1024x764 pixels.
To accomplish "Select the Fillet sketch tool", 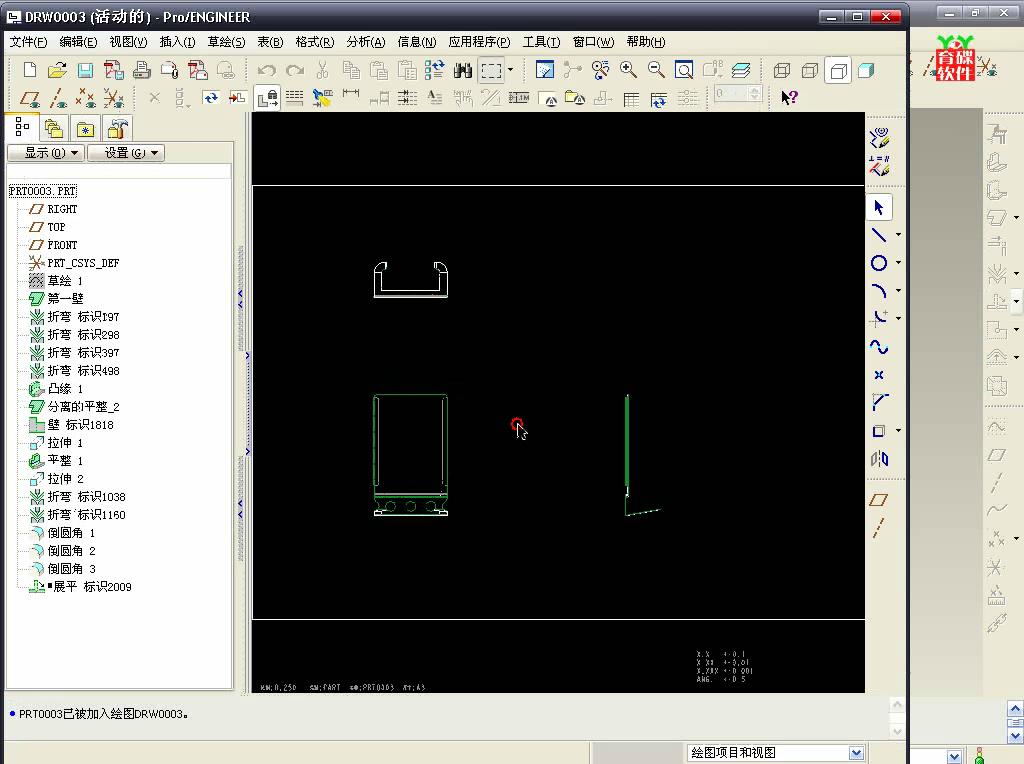I will 879,318.
